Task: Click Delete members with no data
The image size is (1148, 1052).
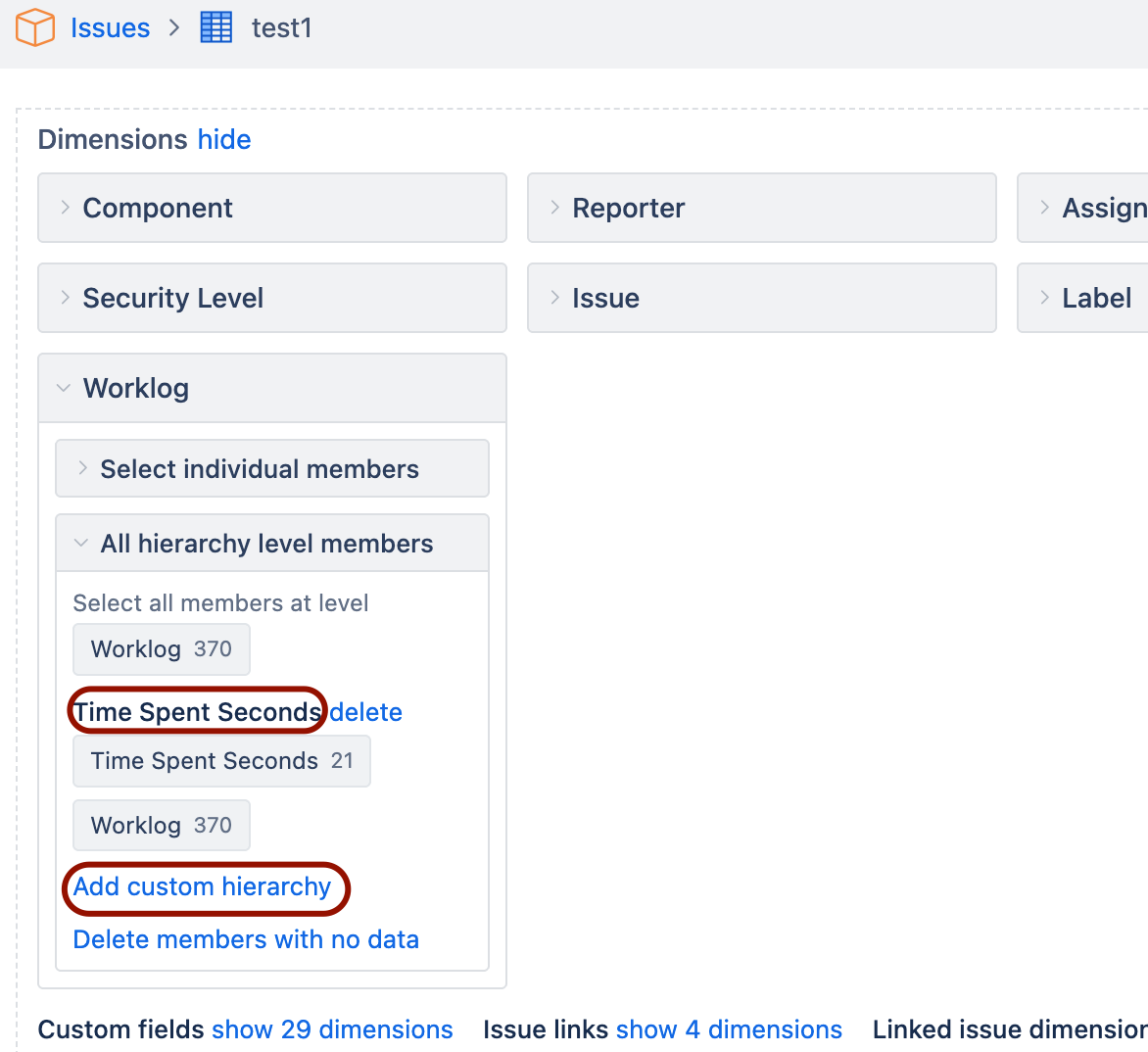Action: click(246, 939)
